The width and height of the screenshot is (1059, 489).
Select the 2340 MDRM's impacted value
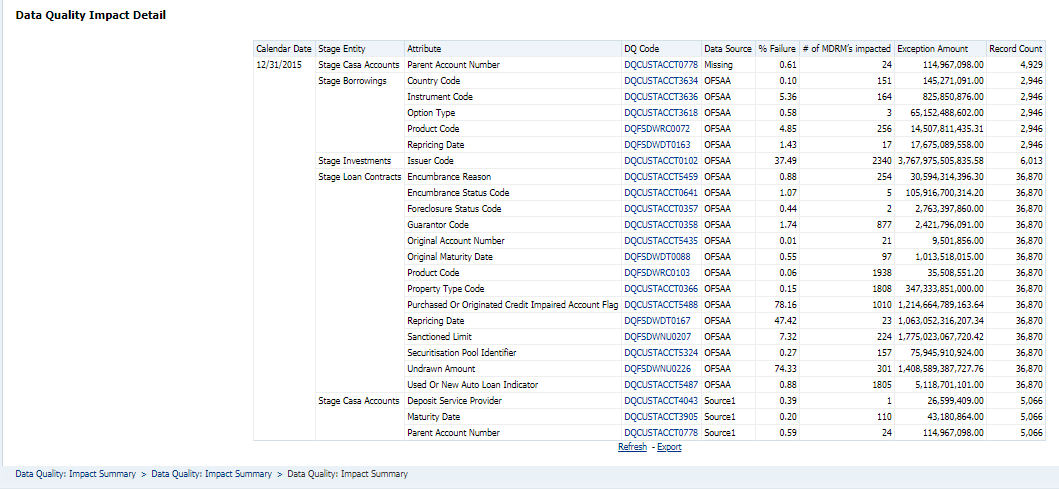pos(881,161)
